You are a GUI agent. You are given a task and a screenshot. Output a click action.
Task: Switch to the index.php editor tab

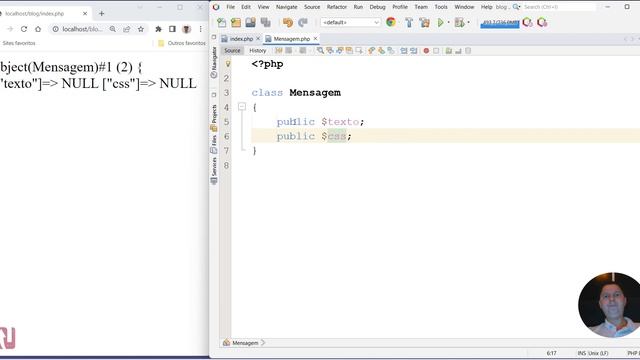tap(241, 39)
